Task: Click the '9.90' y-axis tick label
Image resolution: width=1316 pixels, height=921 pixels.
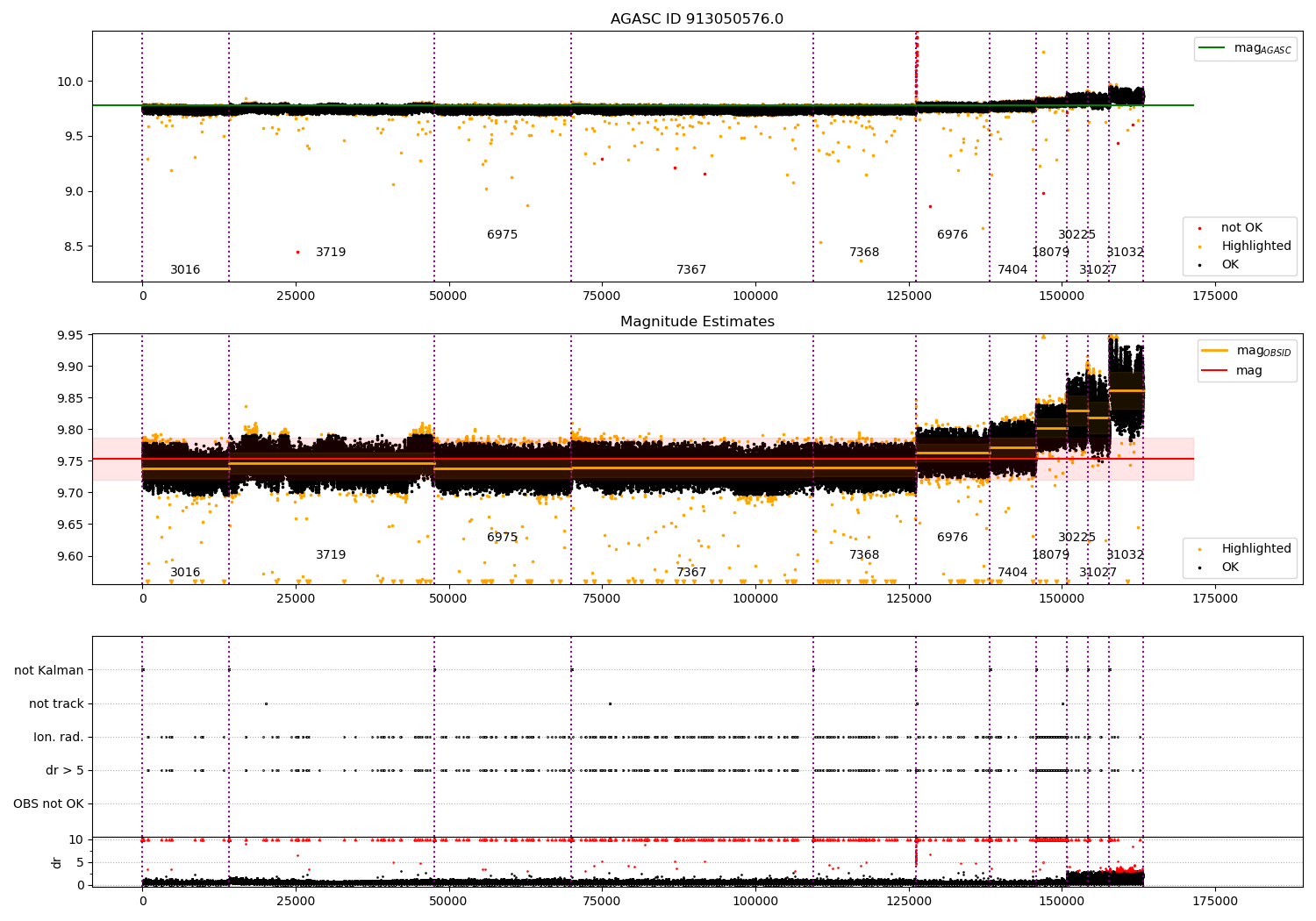Action: [x=71, y=368]
